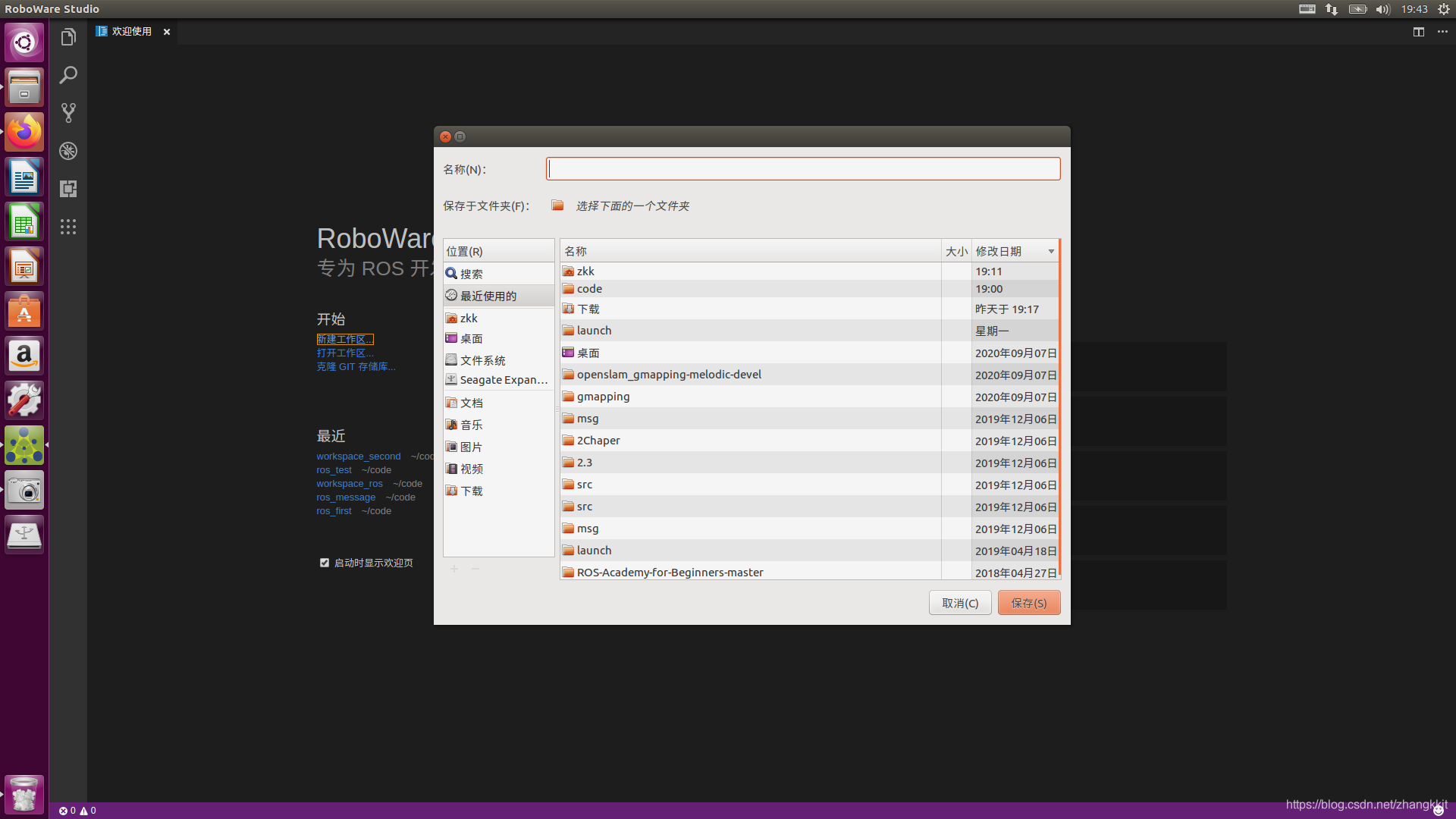
Task: Click the Cancel button in dialog
Action: coord(959,603)
